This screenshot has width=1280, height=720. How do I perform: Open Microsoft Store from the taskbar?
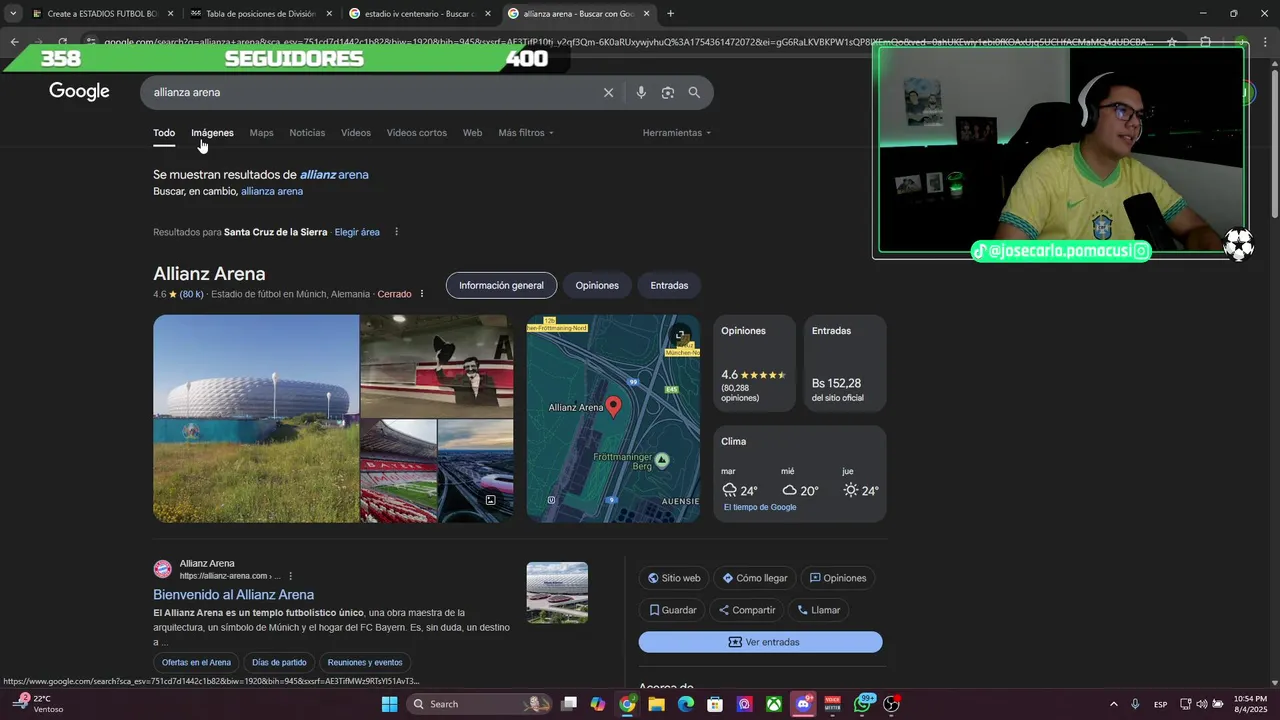tap(715, 704)
